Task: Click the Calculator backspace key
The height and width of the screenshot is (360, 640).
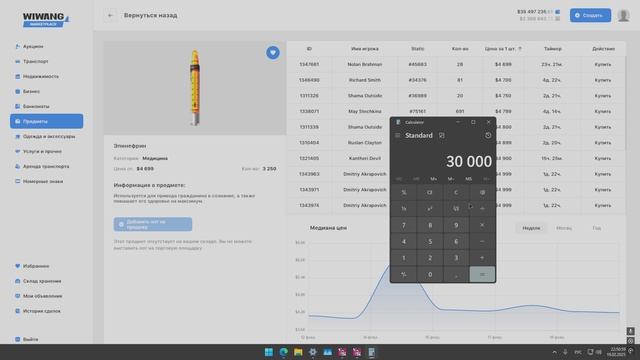Action: [x=482, y=192]
